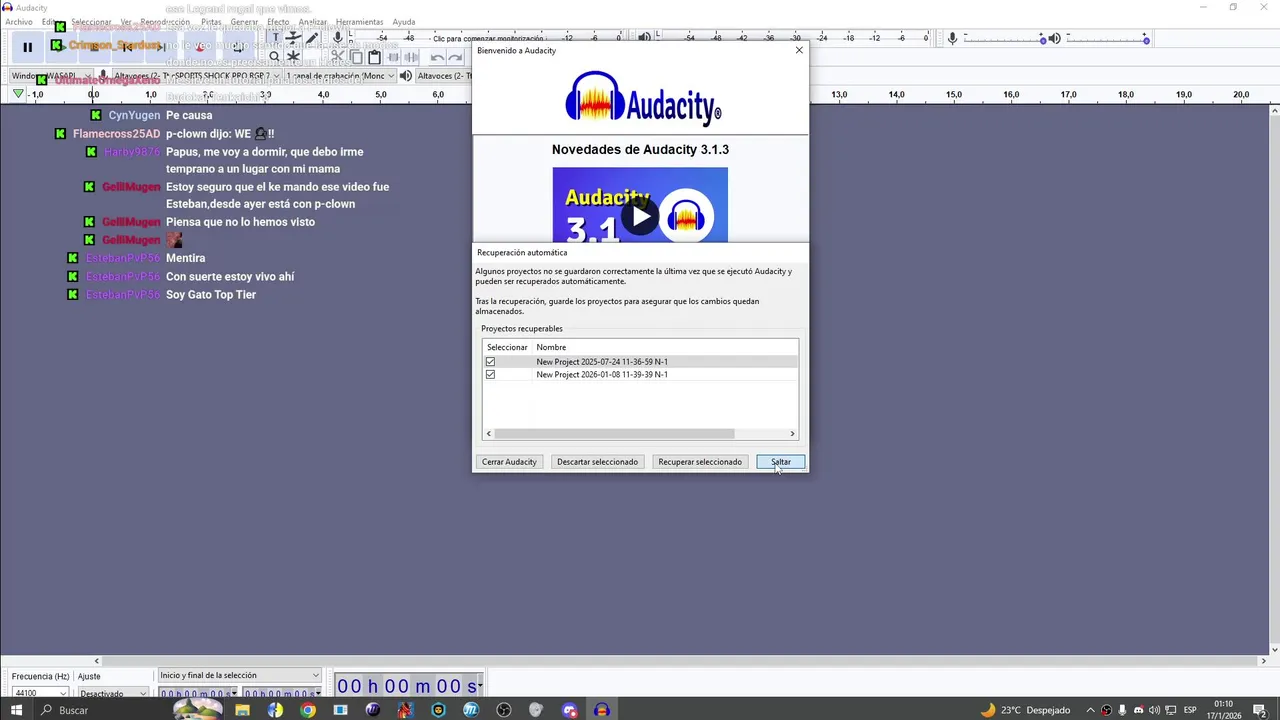The width and height of the screenshot is (1280, 720).
Task: Click the Undo arrow icon
Action: pos(437,57)
